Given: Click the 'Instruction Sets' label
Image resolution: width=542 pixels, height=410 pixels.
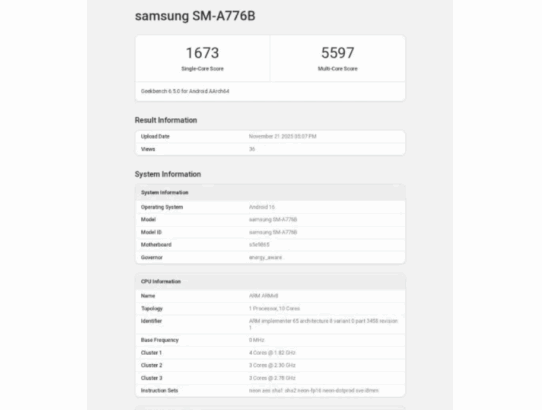Looking at the screenshot, I should (x=159, y=391).
